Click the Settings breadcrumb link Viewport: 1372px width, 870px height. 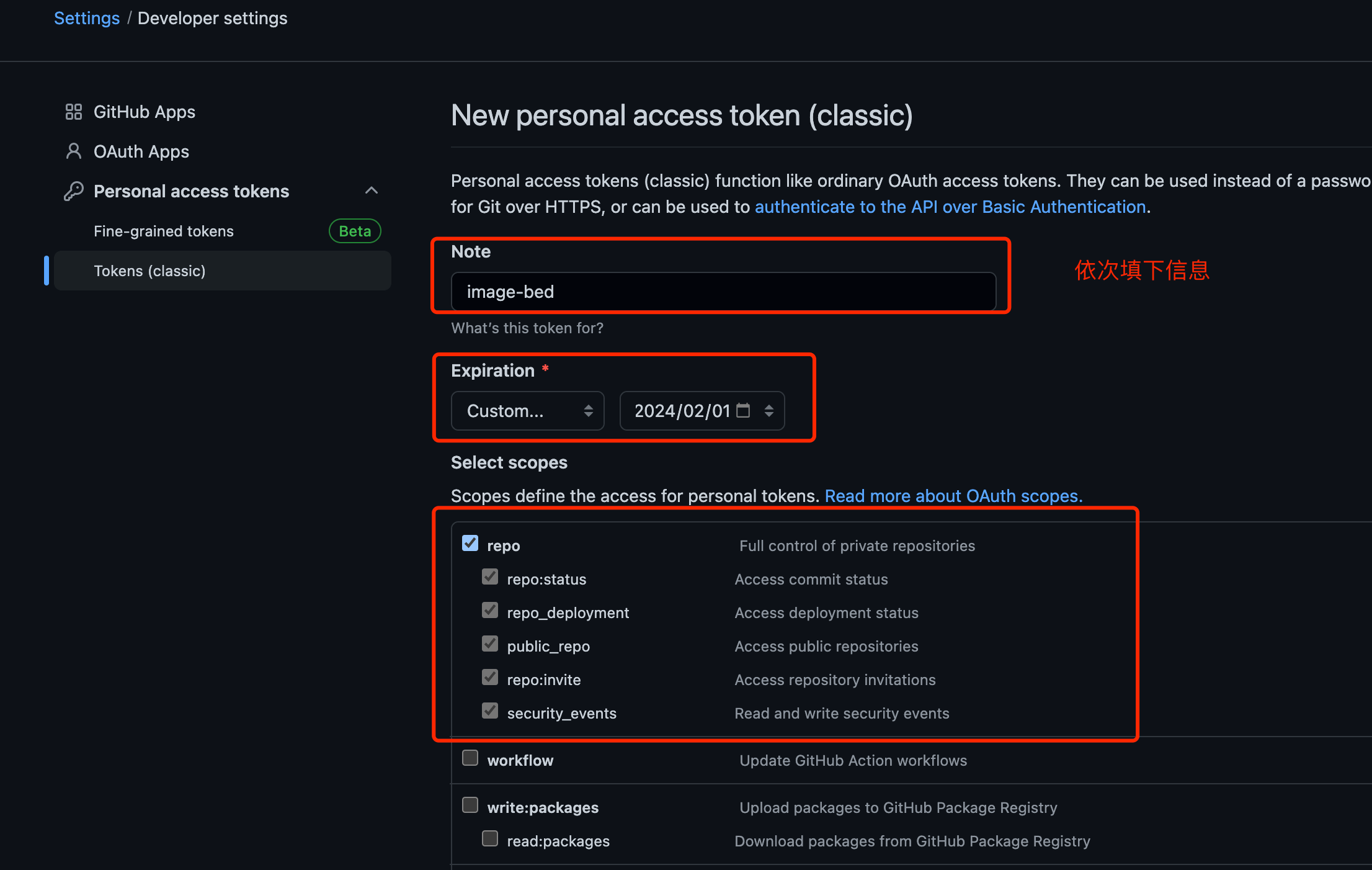tap(87, 18)
